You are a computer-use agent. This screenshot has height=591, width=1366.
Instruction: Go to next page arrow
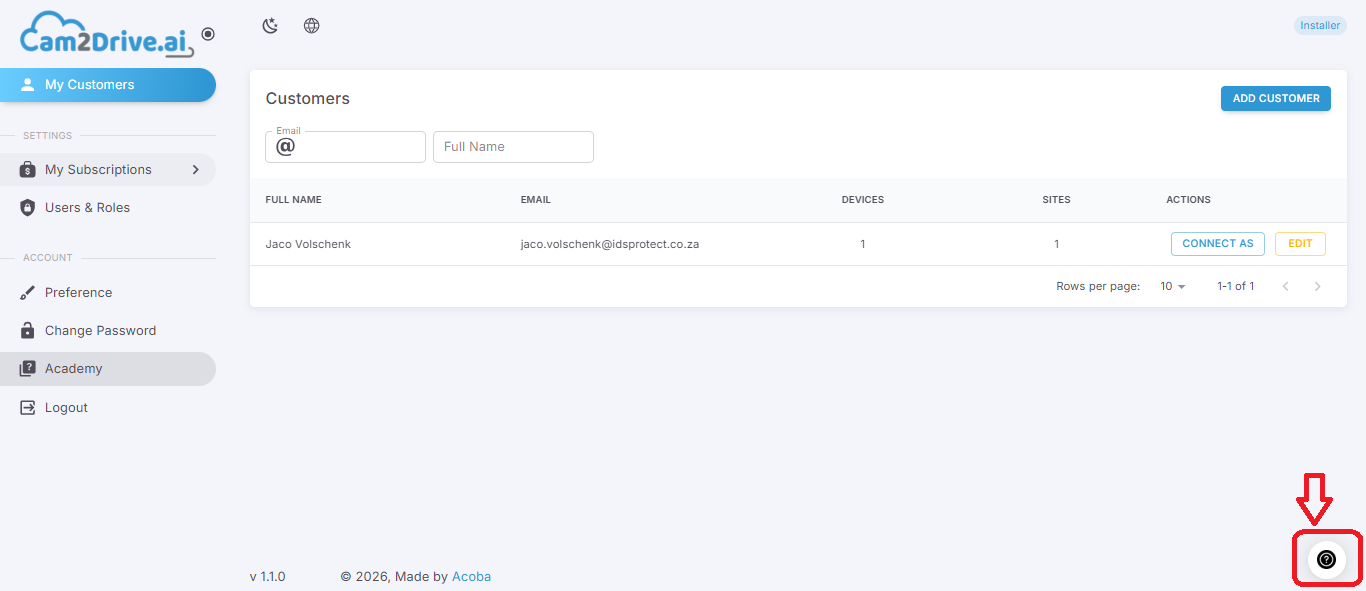(x=1318, y=286)
